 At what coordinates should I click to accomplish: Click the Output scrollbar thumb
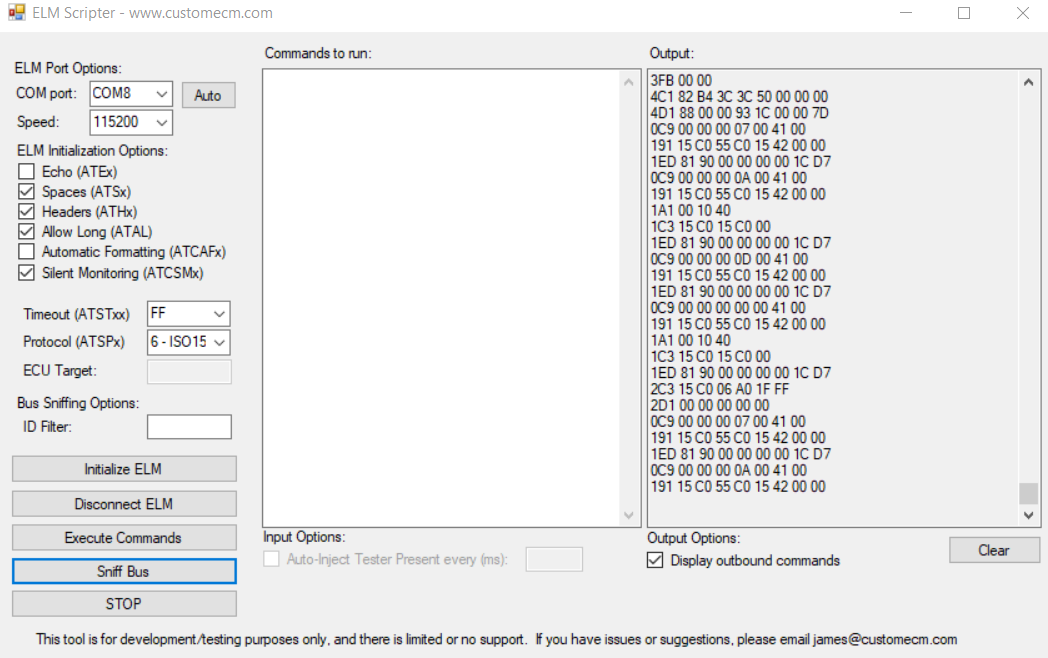click(1029, 494)
